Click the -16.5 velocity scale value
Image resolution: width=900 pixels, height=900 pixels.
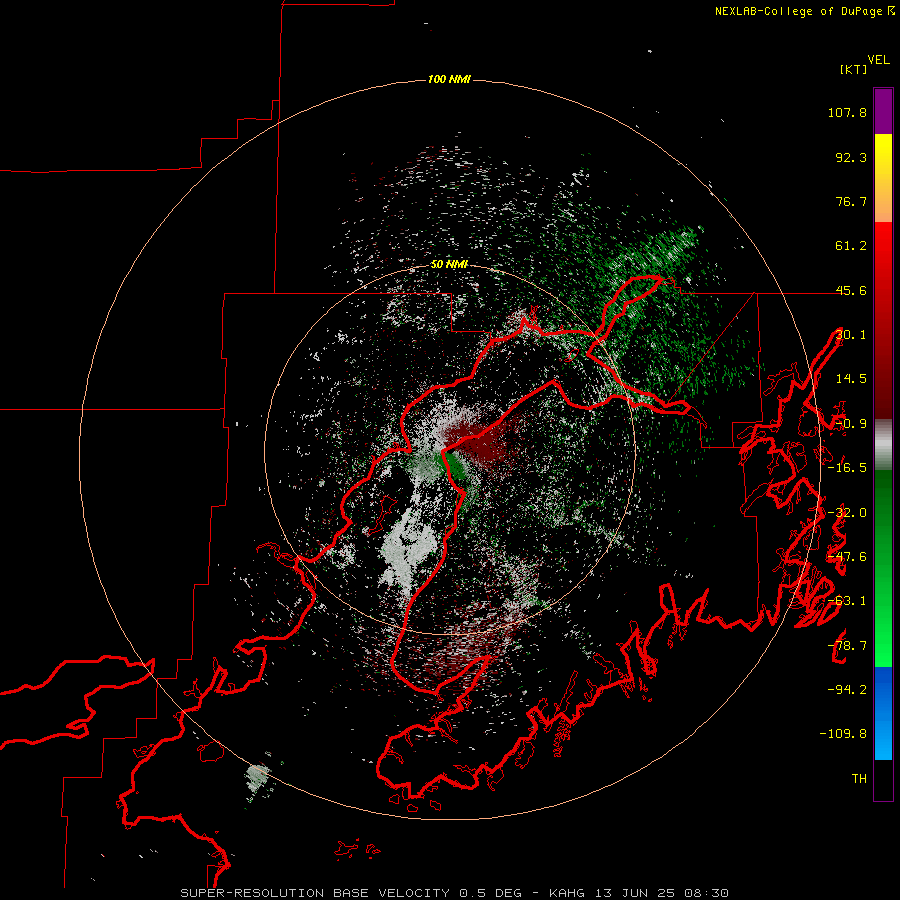pyautogui.click(x=847, y=468)
